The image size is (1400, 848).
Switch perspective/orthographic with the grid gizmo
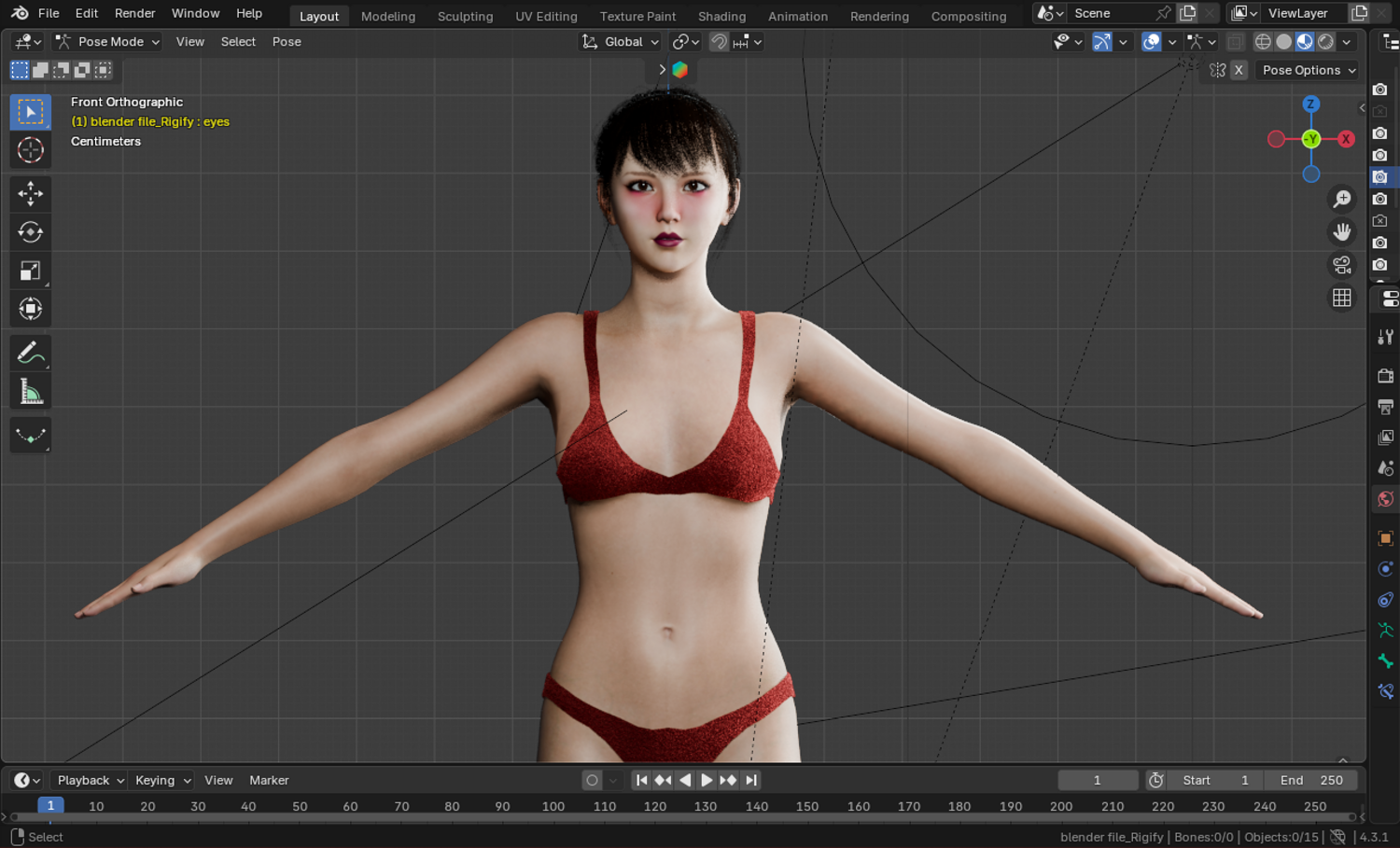pos(1342,298)
